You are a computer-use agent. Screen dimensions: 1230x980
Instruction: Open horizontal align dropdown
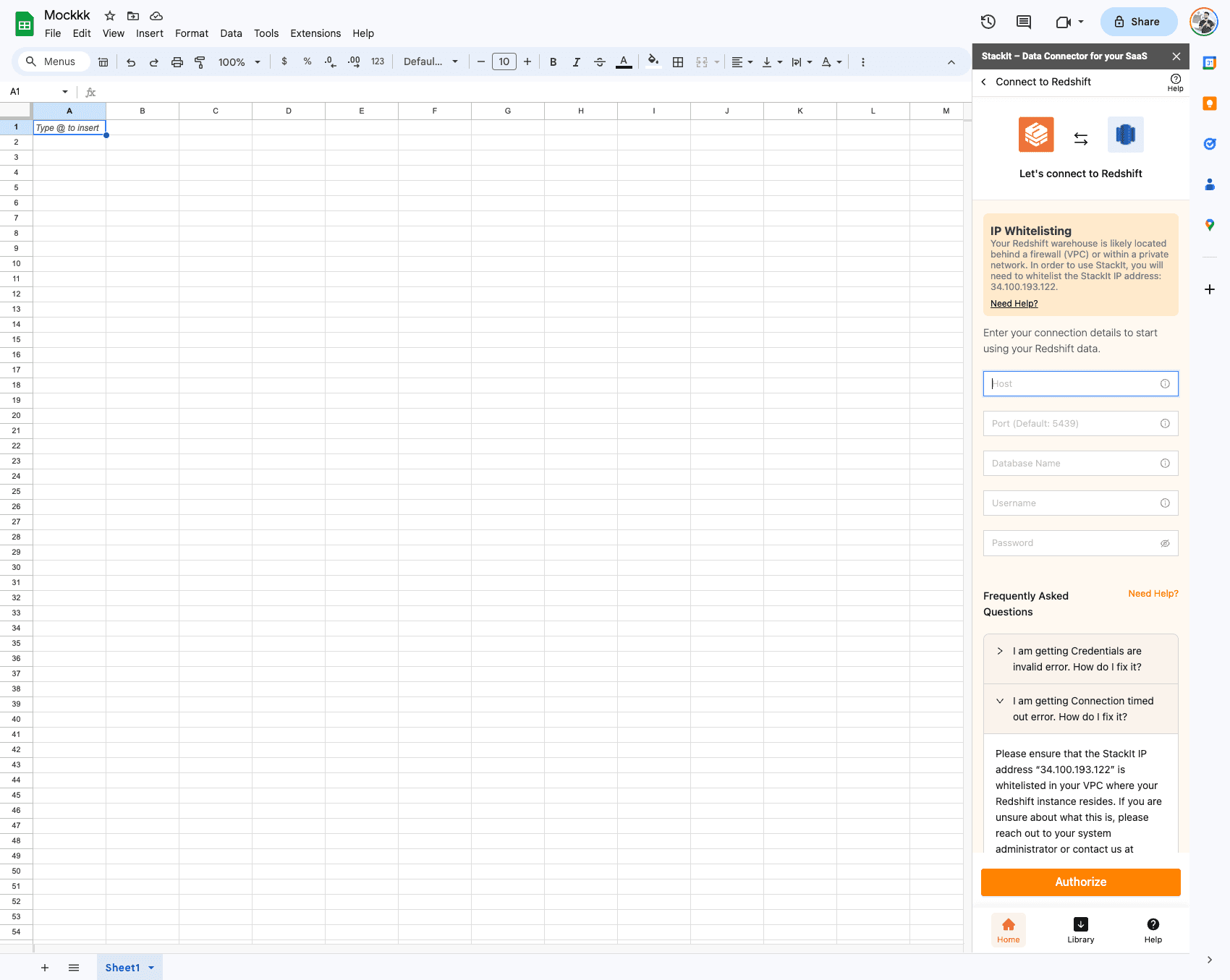coord(742,62)
